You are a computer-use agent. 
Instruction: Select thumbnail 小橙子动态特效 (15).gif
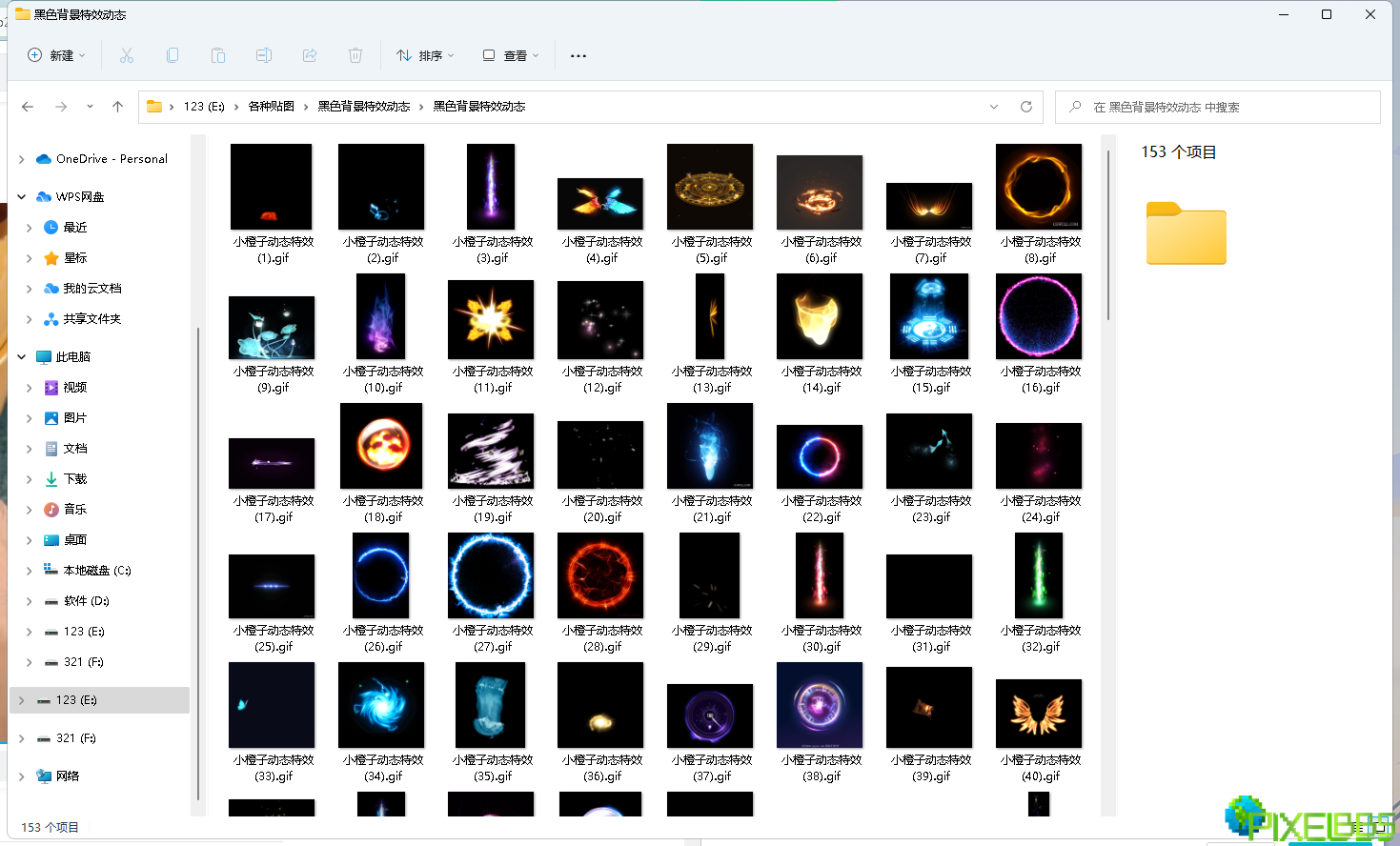[929, 316]
